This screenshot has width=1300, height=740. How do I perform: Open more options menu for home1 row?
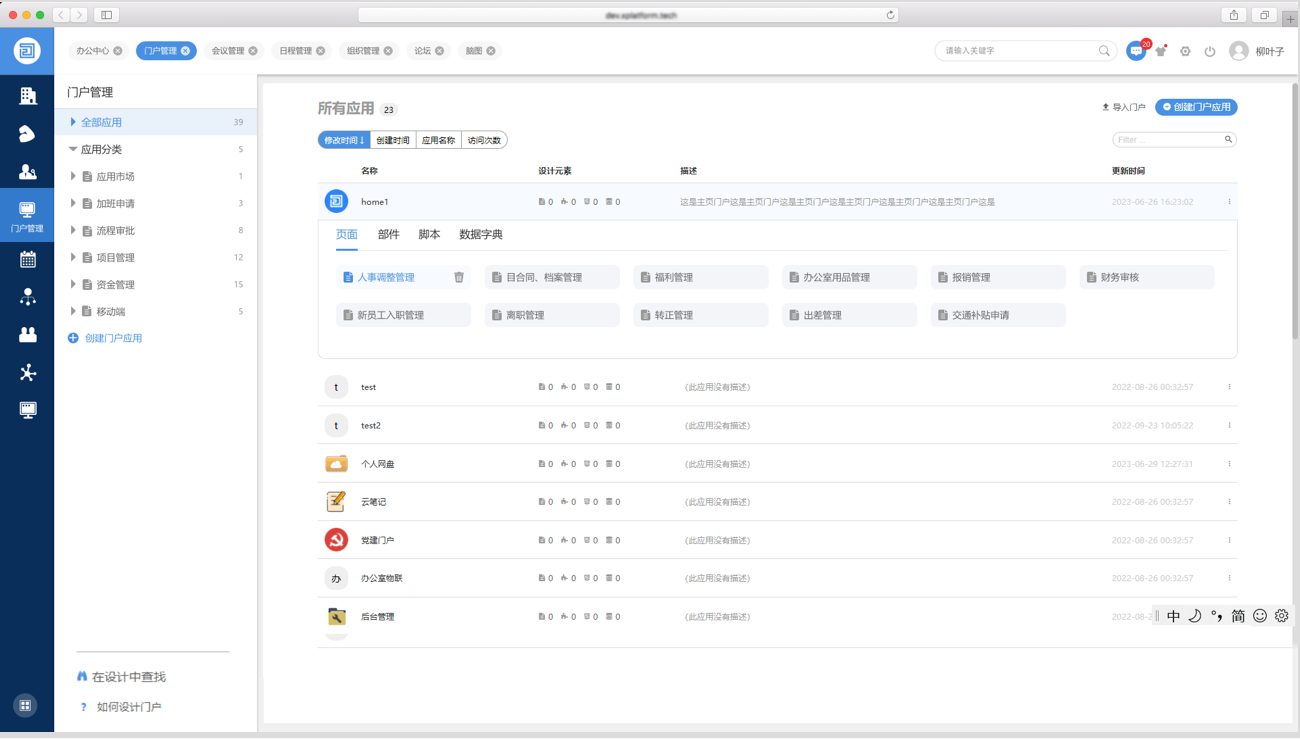(1229, 202)
